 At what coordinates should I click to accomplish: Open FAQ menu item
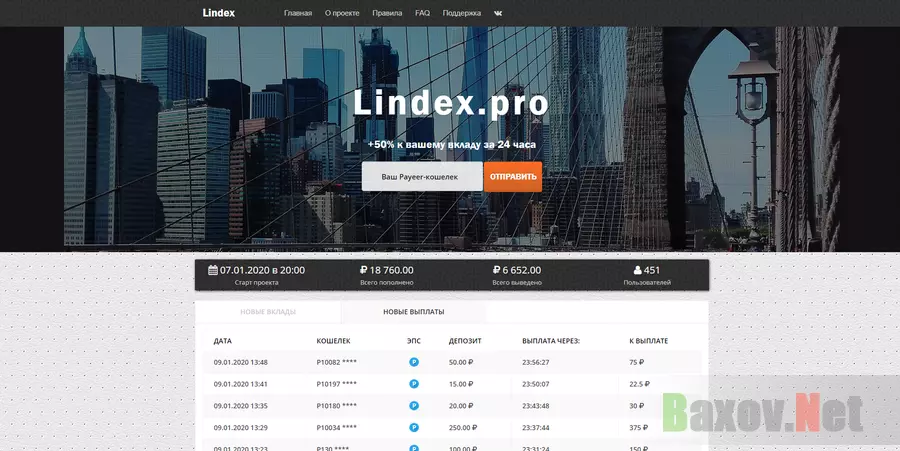tap(422, 13)
